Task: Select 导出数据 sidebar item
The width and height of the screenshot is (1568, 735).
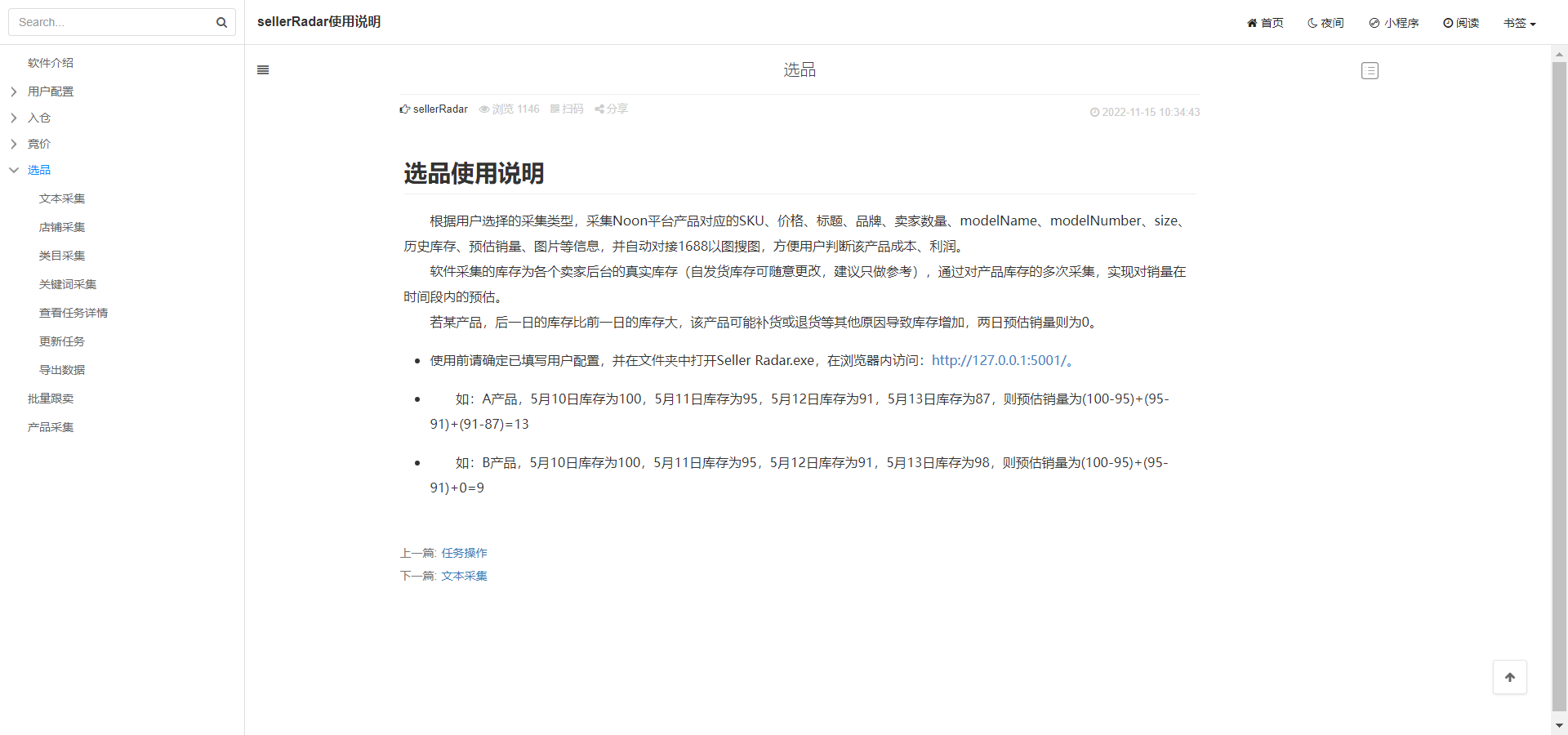Action: click(62, 370)
